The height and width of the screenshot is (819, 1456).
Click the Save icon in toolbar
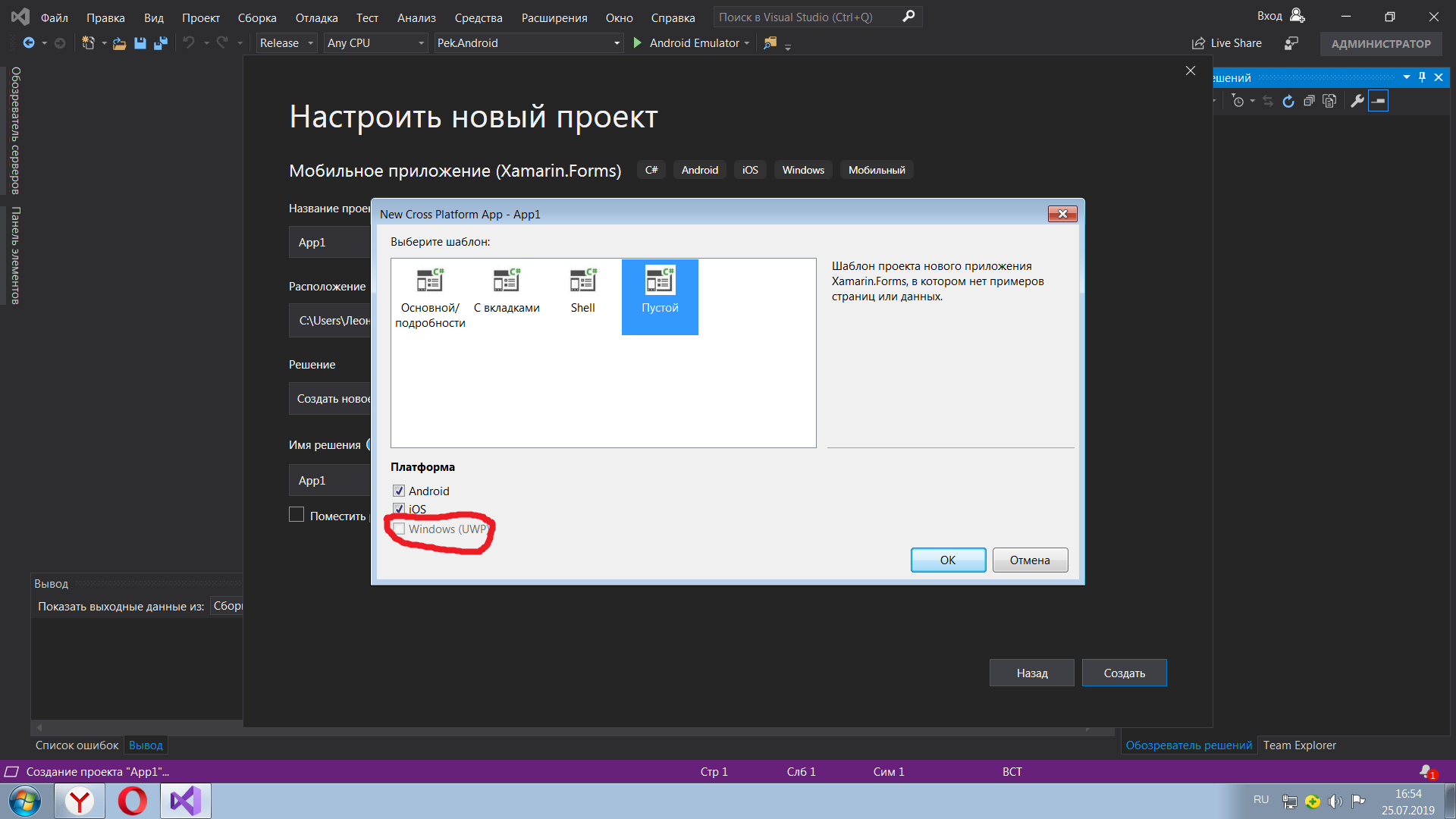pyautogui.click(x=140, y=43)
